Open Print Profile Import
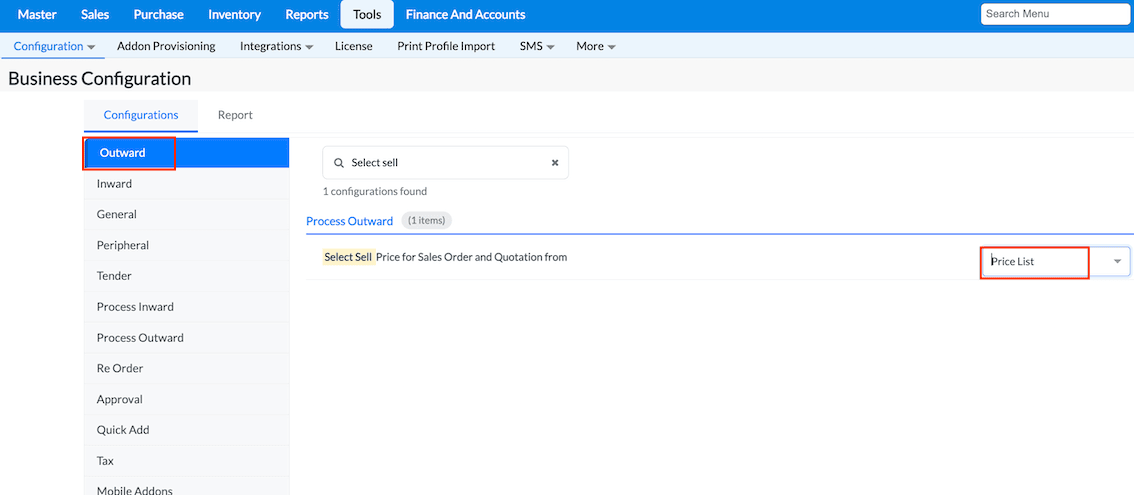Image resolution: width=1134 pixels, height=495 pixels. (446, 46)
